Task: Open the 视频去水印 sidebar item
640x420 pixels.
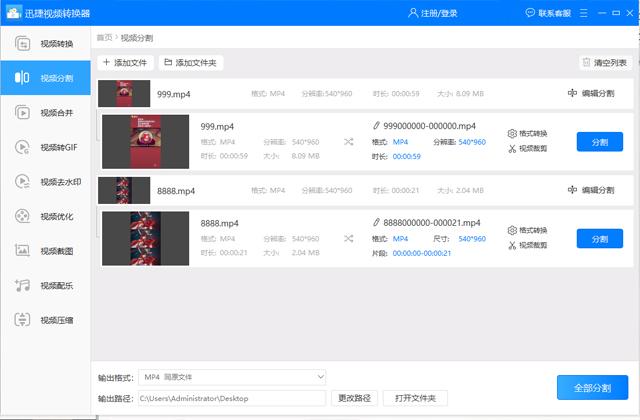Action: coord(45,182)
